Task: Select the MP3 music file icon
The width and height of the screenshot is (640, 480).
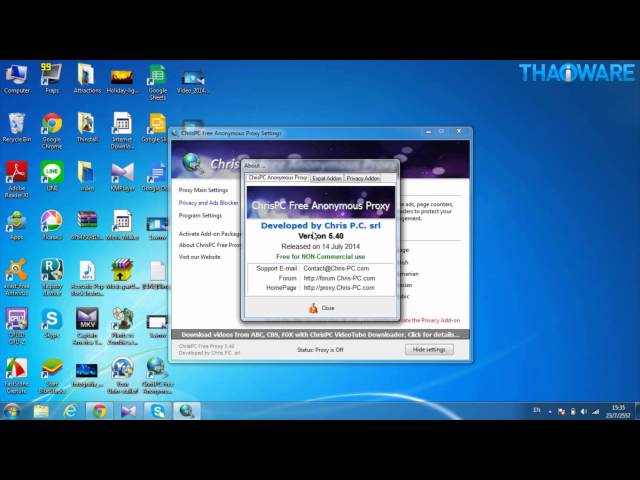Action: [x=87, y=278]
